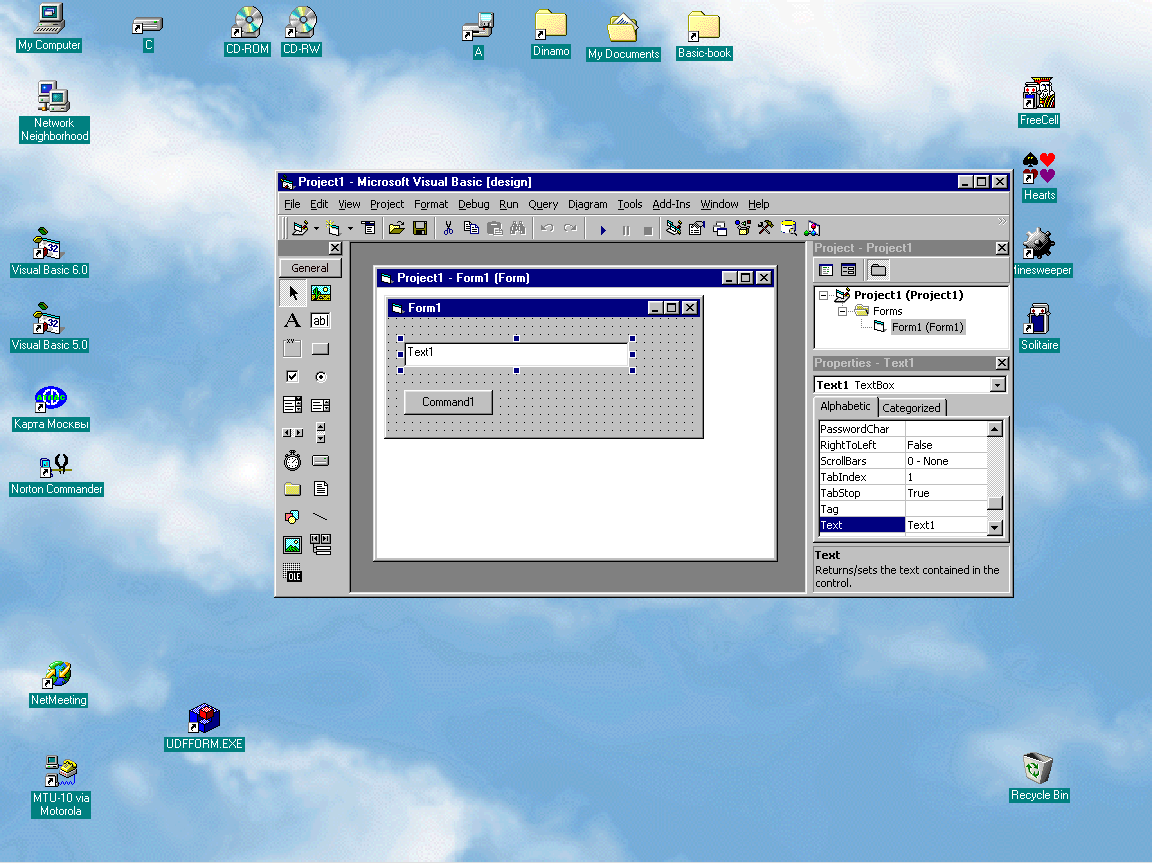Screen dimensions: 1152x864
Task: Select the OptionButton tool in the toolbox
Action: 320,376
